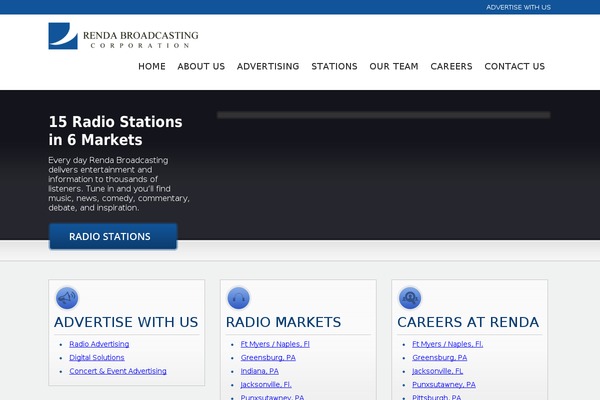Open the Indiana, PA market link

259,371
